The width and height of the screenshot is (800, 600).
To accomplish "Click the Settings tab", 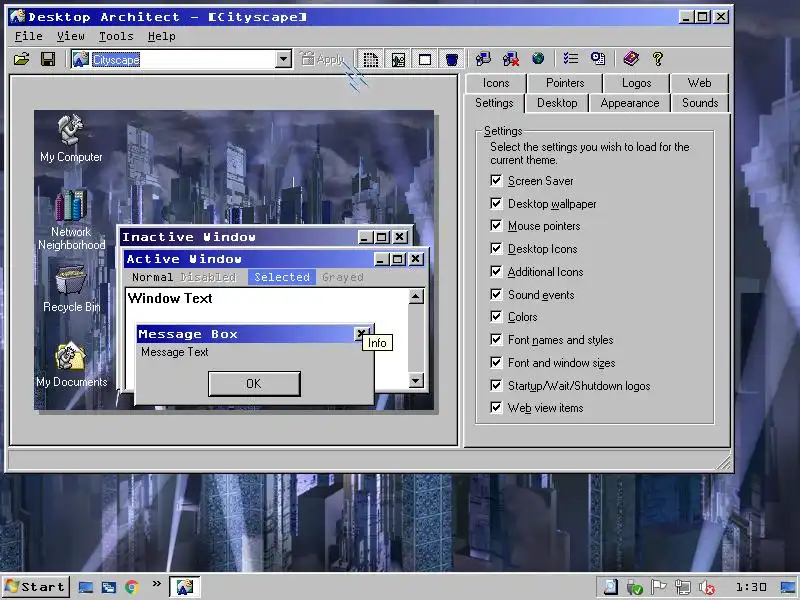I will tap(494, 103).
